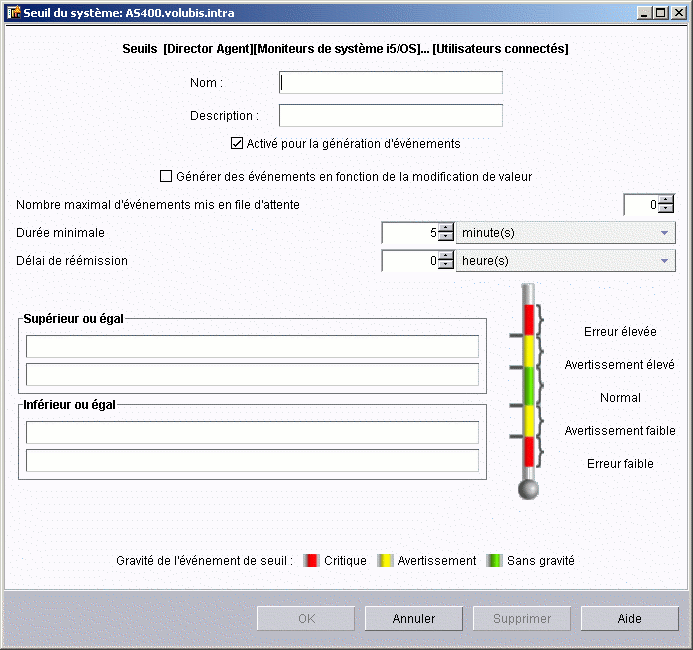Image resolution: width=693 pixels, height=650 pixels.
Task: Click the Normal severity label
Action: (620, 398)
